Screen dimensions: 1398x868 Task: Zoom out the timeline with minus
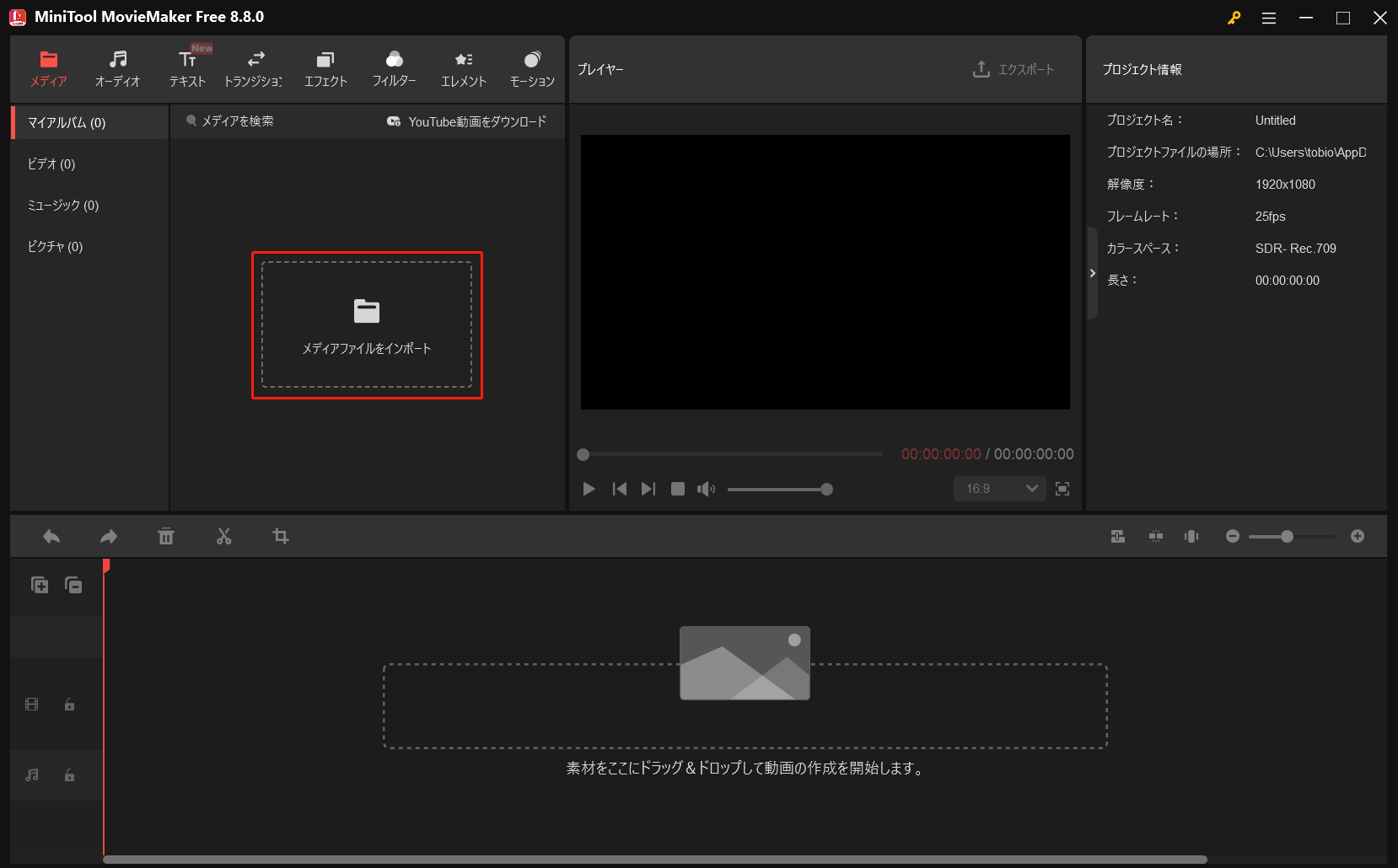click(1233, 537)
